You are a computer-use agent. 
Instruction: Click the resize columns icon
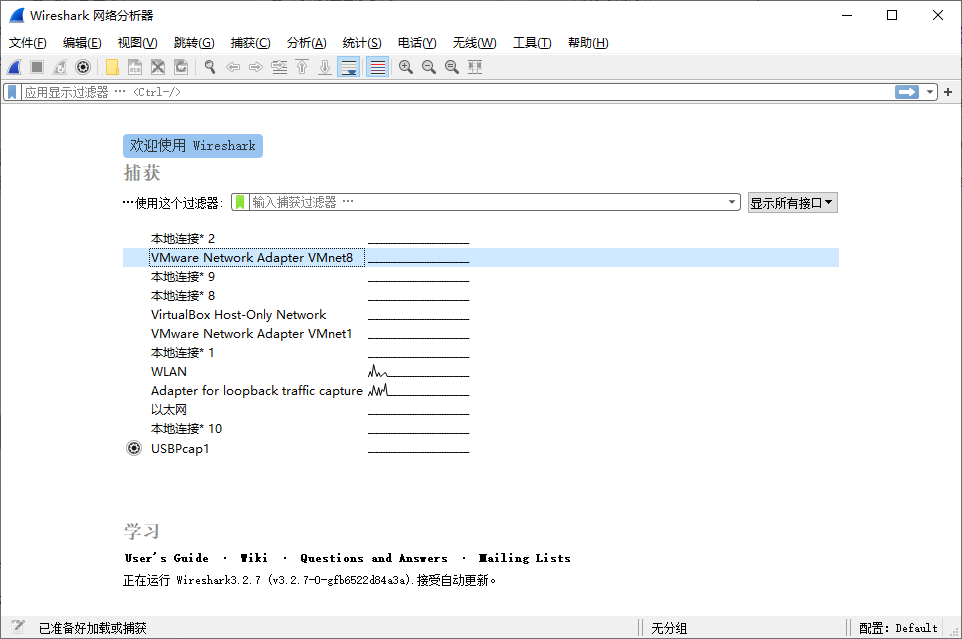tap(475, 67)
